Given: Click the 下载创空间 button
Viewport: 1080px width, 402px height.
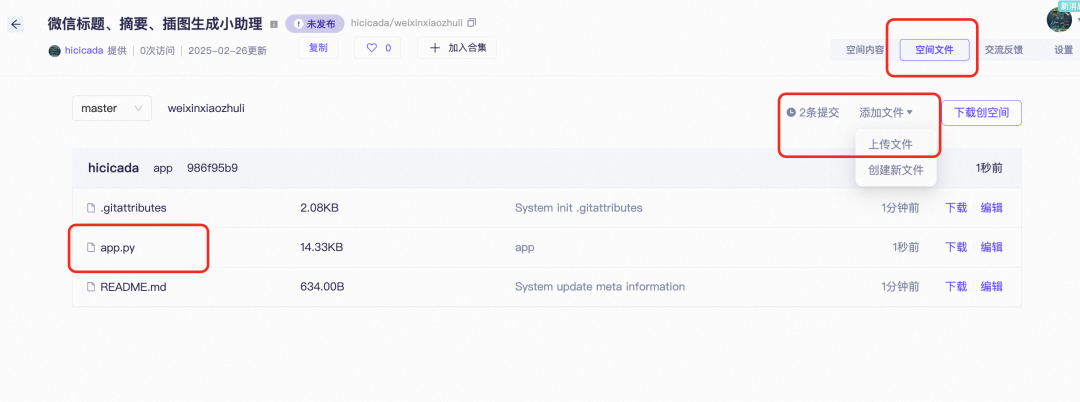Looking at the screenshot, I should (981, 113).
